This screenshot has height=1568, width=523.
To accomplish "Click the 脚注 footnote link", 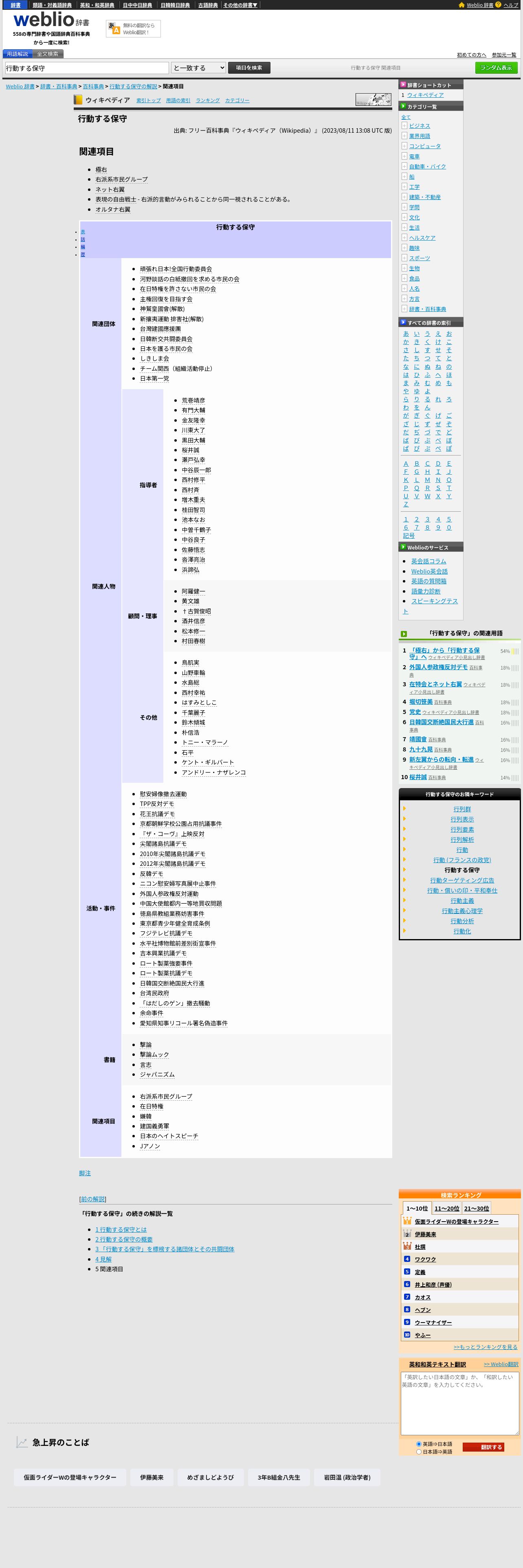I will [x=85, y=1173].
